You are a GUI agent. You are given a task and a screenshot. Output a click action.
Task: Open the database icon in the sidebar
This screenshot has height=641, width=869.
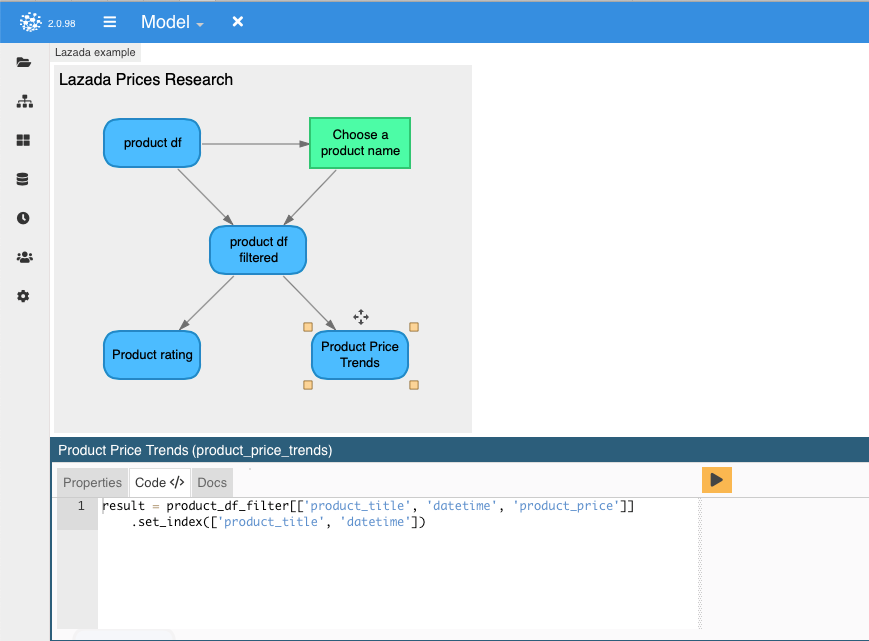coord(23,179)
